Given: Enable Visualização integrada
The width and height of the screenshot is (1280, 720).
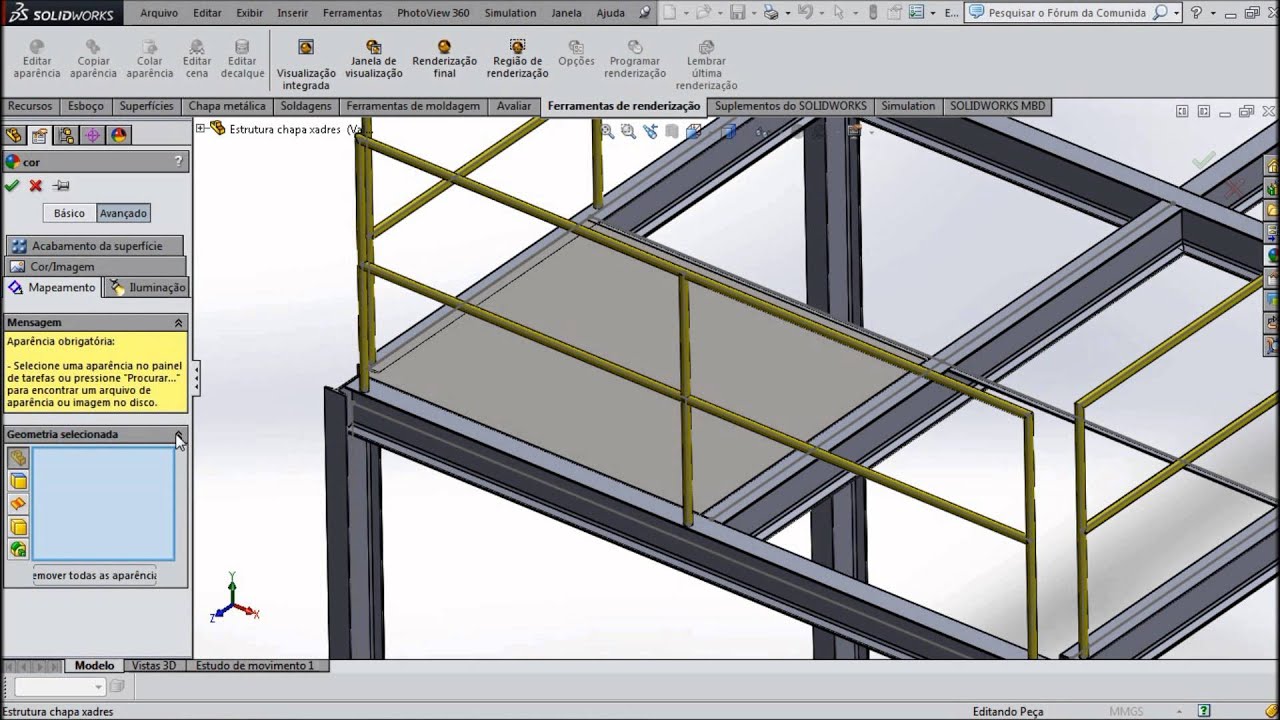Looking at the screenshot, I should 306,65.
